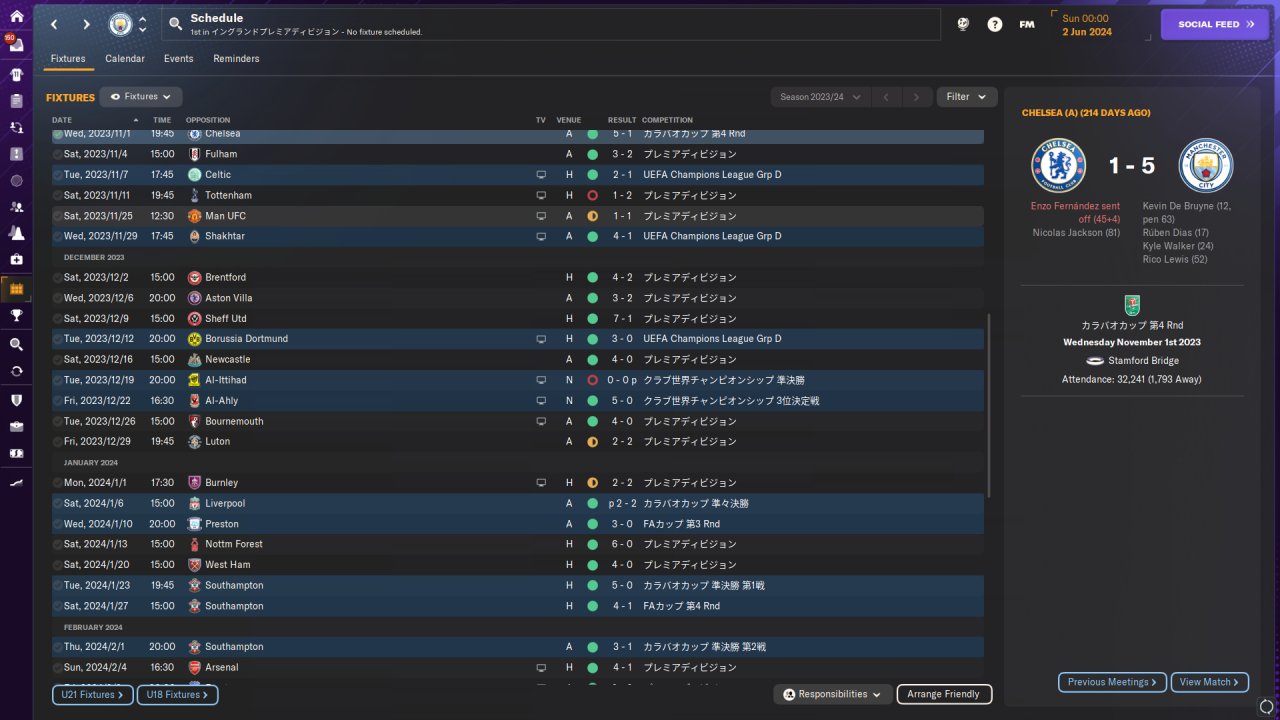Select the Sheff Utd 7 - 1 fixture
Screen dimensions: 1280x720
518,318
